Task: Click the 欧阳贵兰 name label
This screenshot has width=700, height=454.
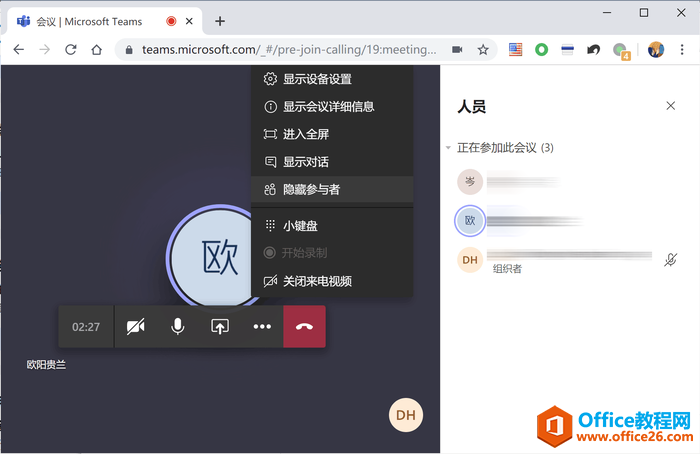Action: tap(46, 365)
